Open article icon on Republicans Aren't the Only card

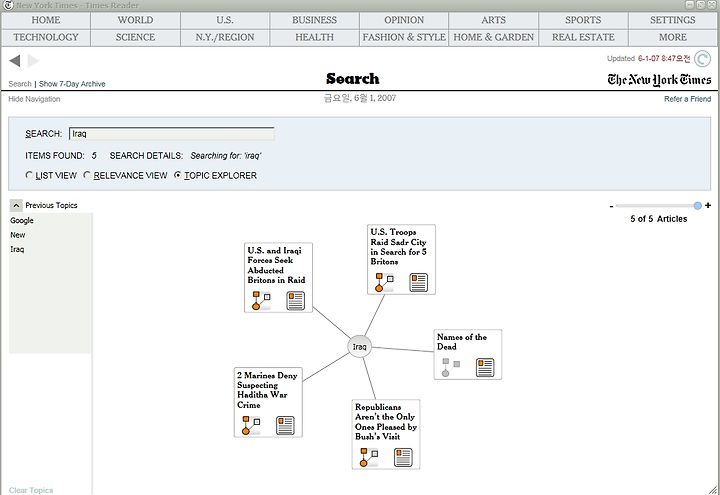(x=403, y=458)
